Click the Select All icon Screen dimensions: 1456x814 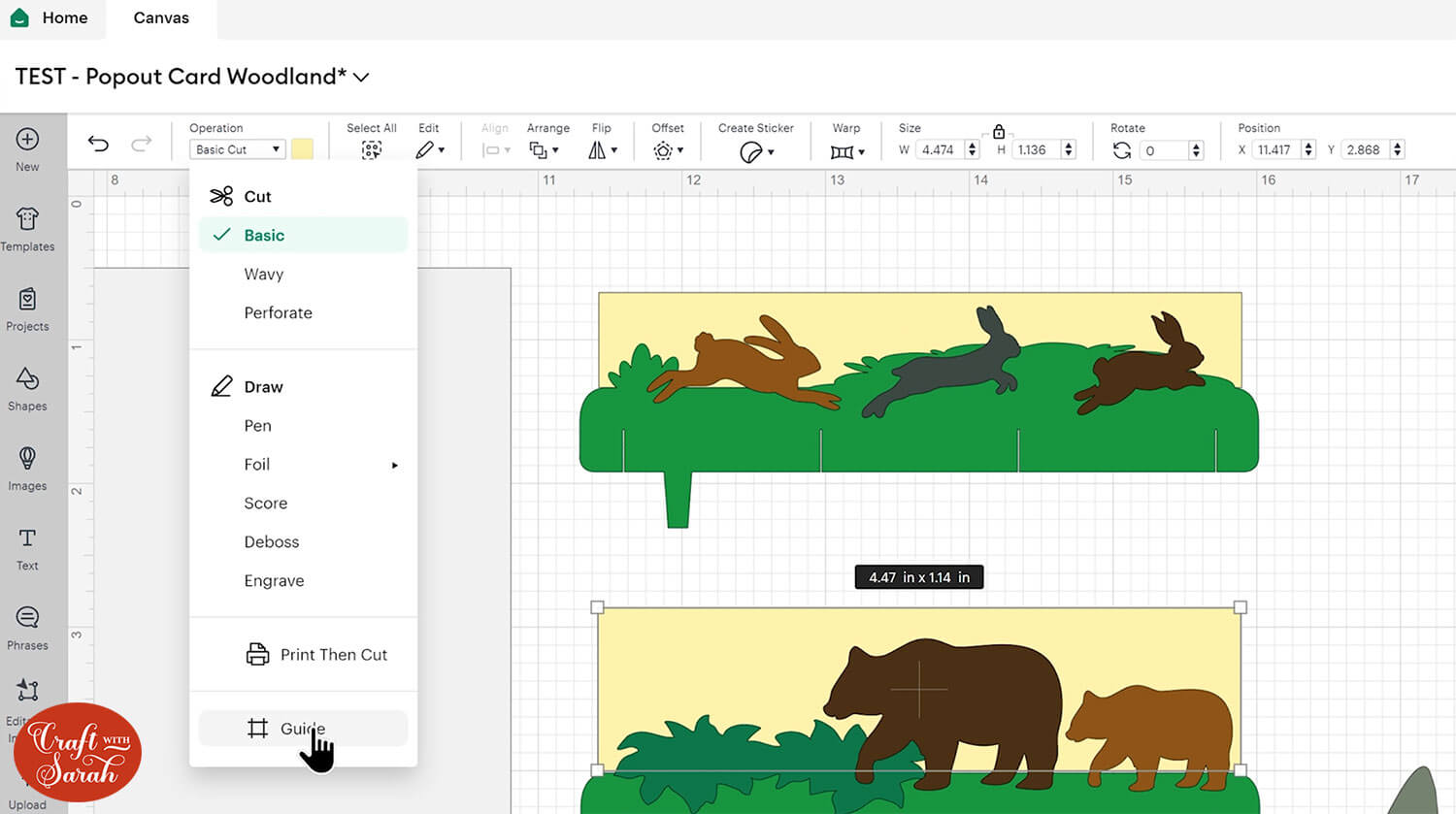click(x=371, y=150)
